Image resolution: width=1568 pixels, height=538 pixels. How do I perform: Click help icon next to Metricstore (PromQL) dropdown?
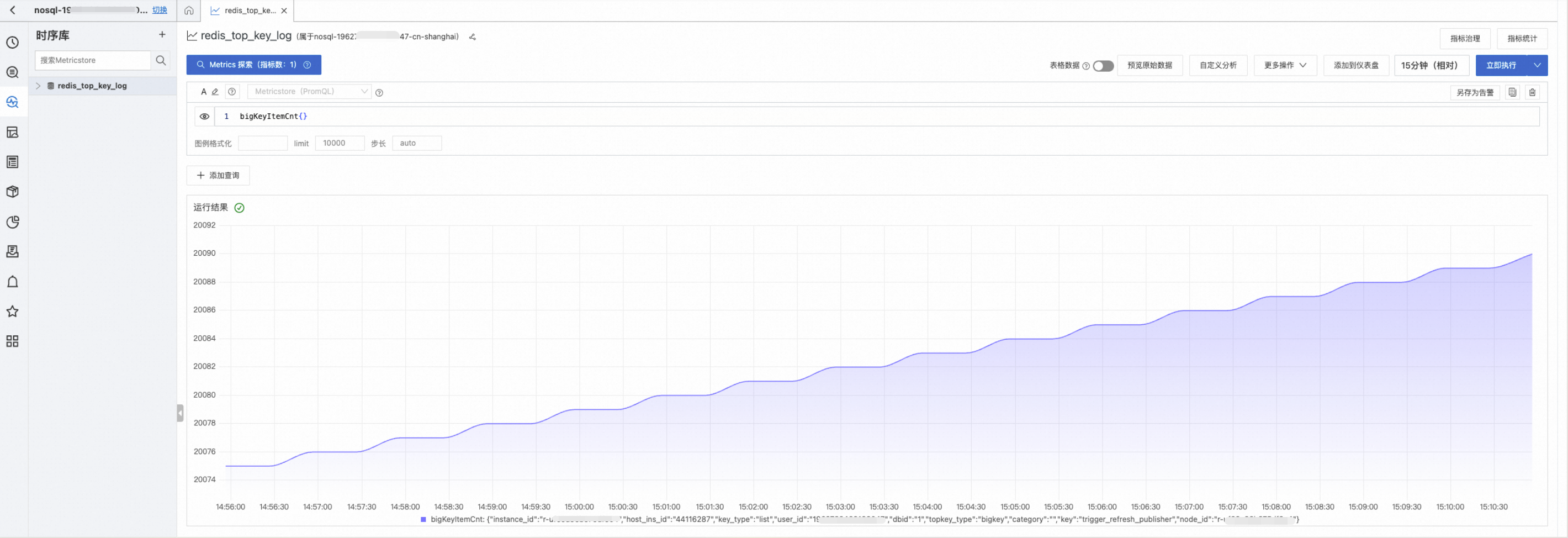click(x=379, y=93)
